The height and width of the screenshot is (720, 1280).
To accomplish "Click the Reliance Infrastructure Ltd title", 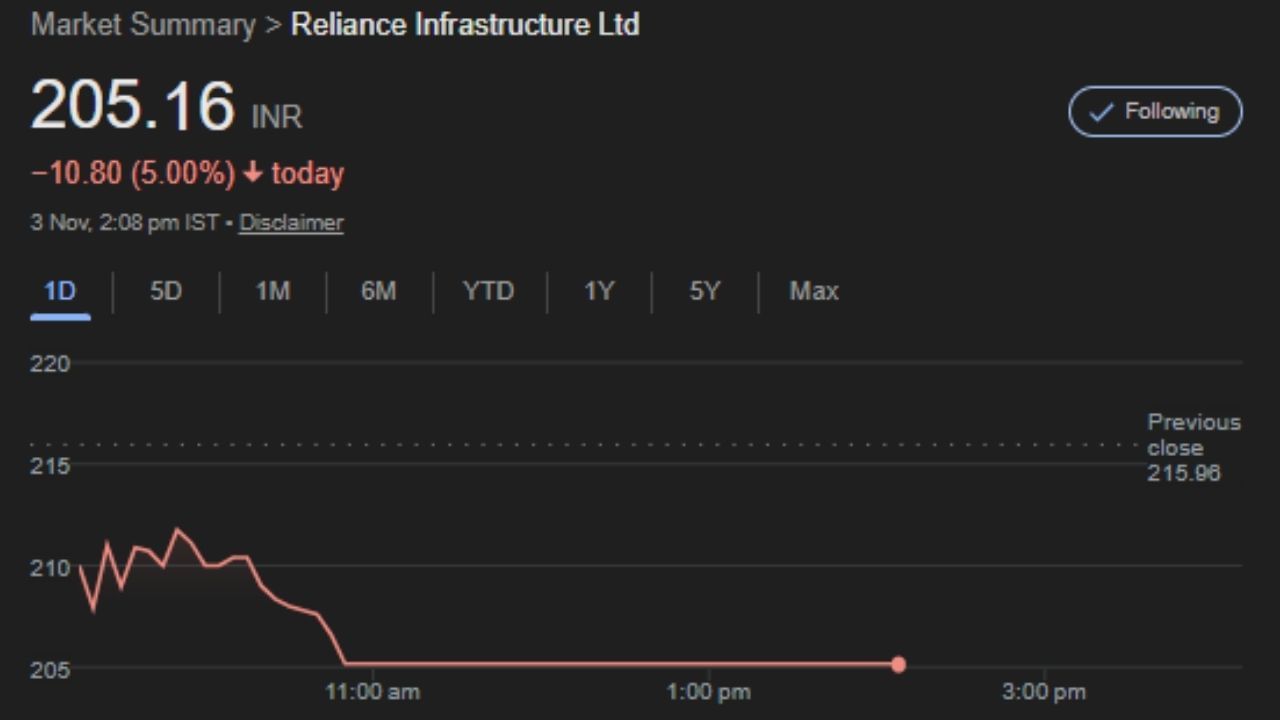I will click(465, 25).
